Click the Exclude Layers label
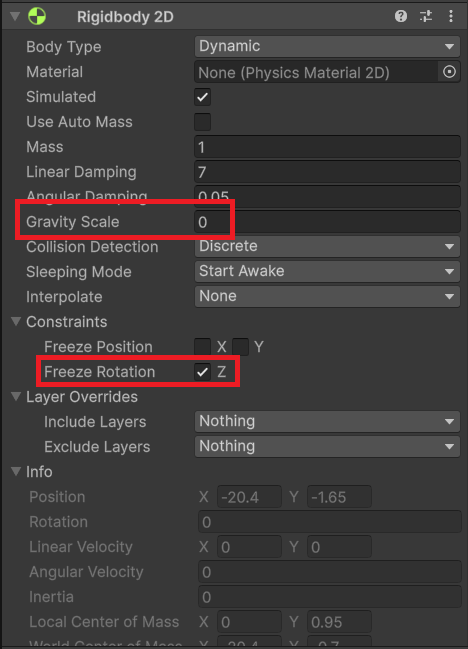 pyautogui.click(x=97, y=447)
